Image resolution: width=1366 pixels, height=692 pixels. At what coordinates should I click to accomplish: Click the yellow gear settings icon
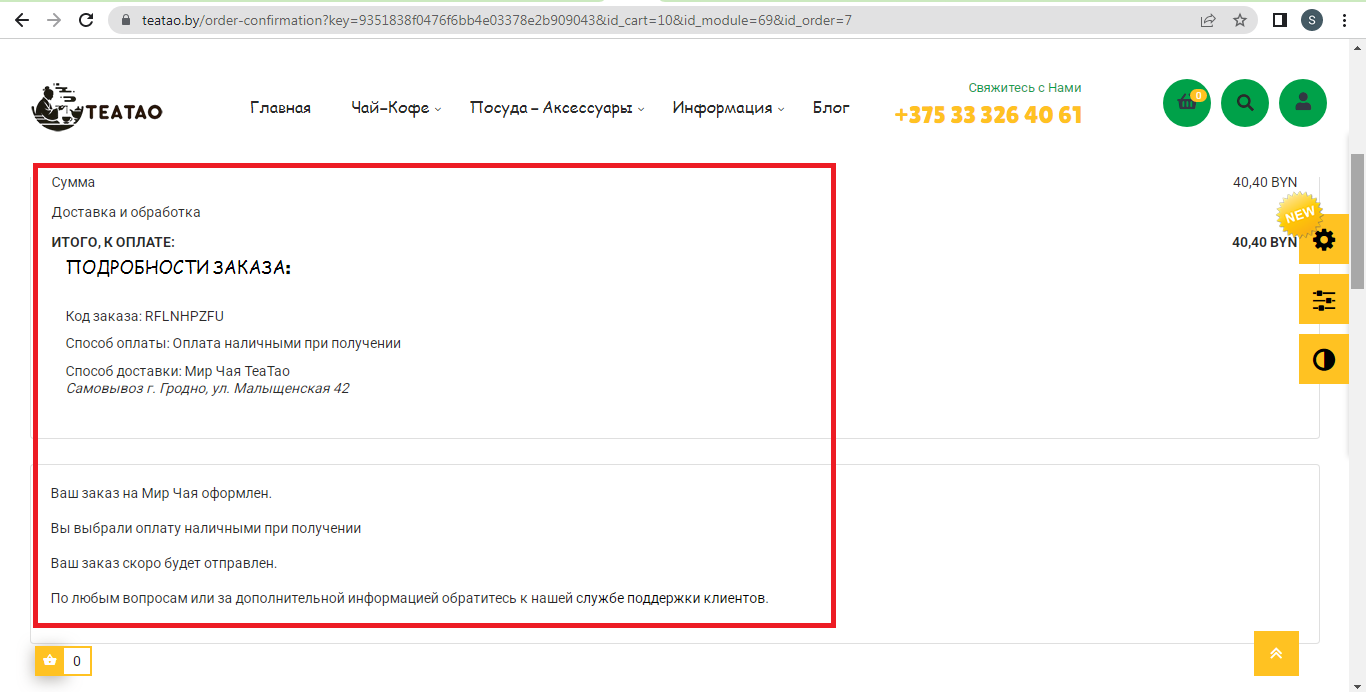coord(1323,240)
